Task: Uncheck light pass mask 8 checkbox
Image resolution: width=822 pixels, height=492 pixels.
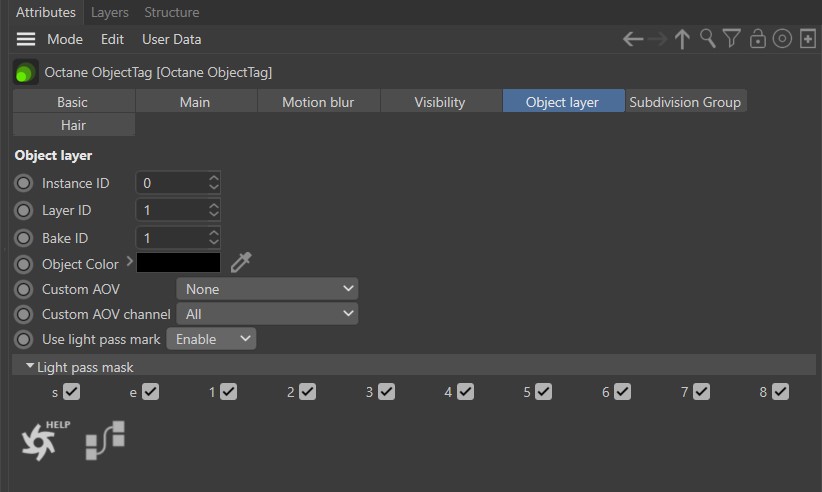Action: pos(781,391)
